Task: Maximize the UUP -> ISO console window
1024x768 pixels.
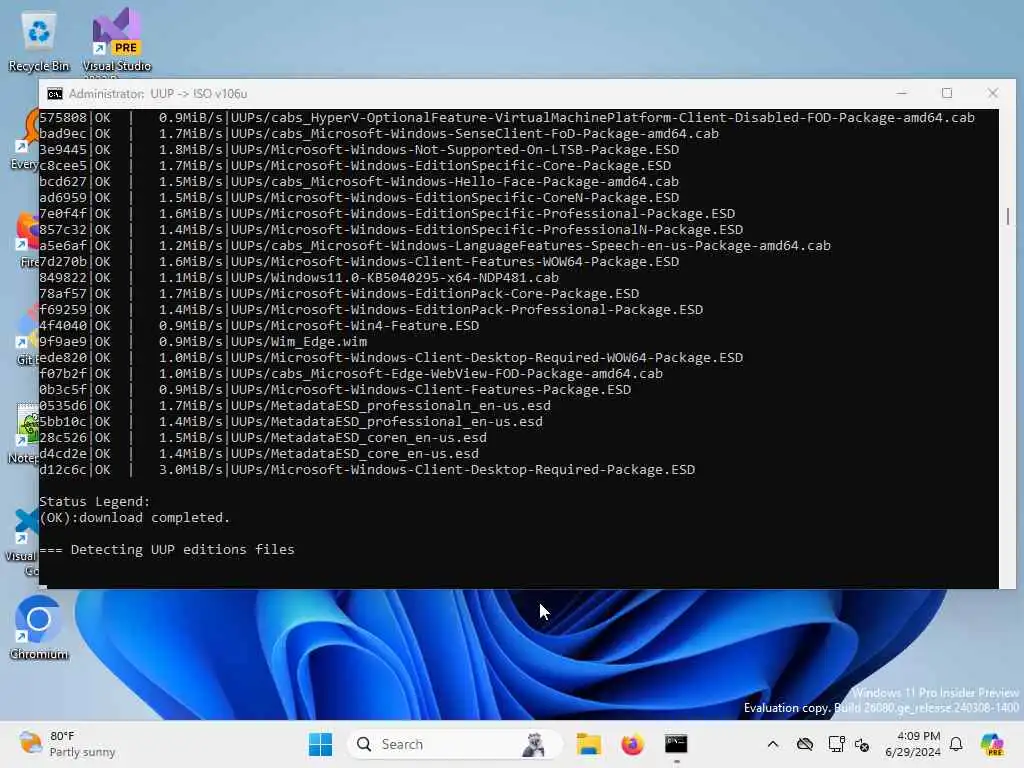Action: click(x=947, y=93)
